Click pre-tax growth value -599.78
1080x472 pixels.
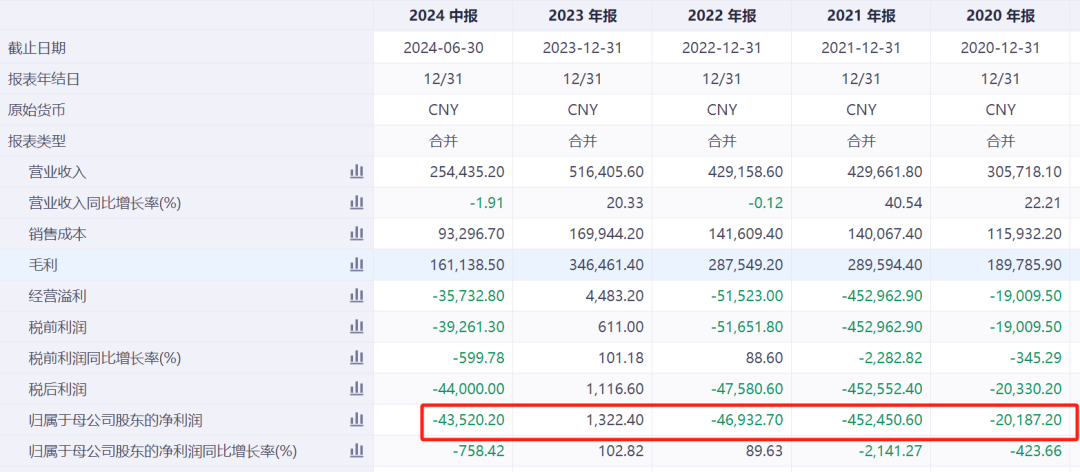(481, 358)
